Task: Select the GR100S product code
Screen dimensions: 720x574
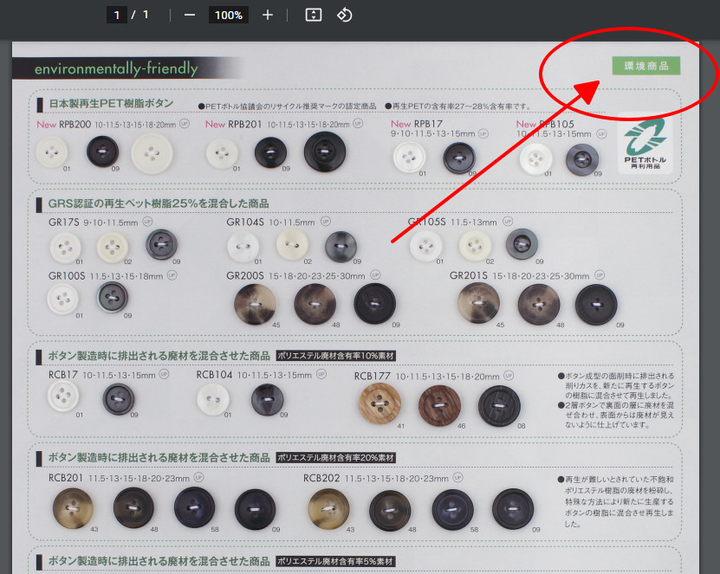Action: 67,276
